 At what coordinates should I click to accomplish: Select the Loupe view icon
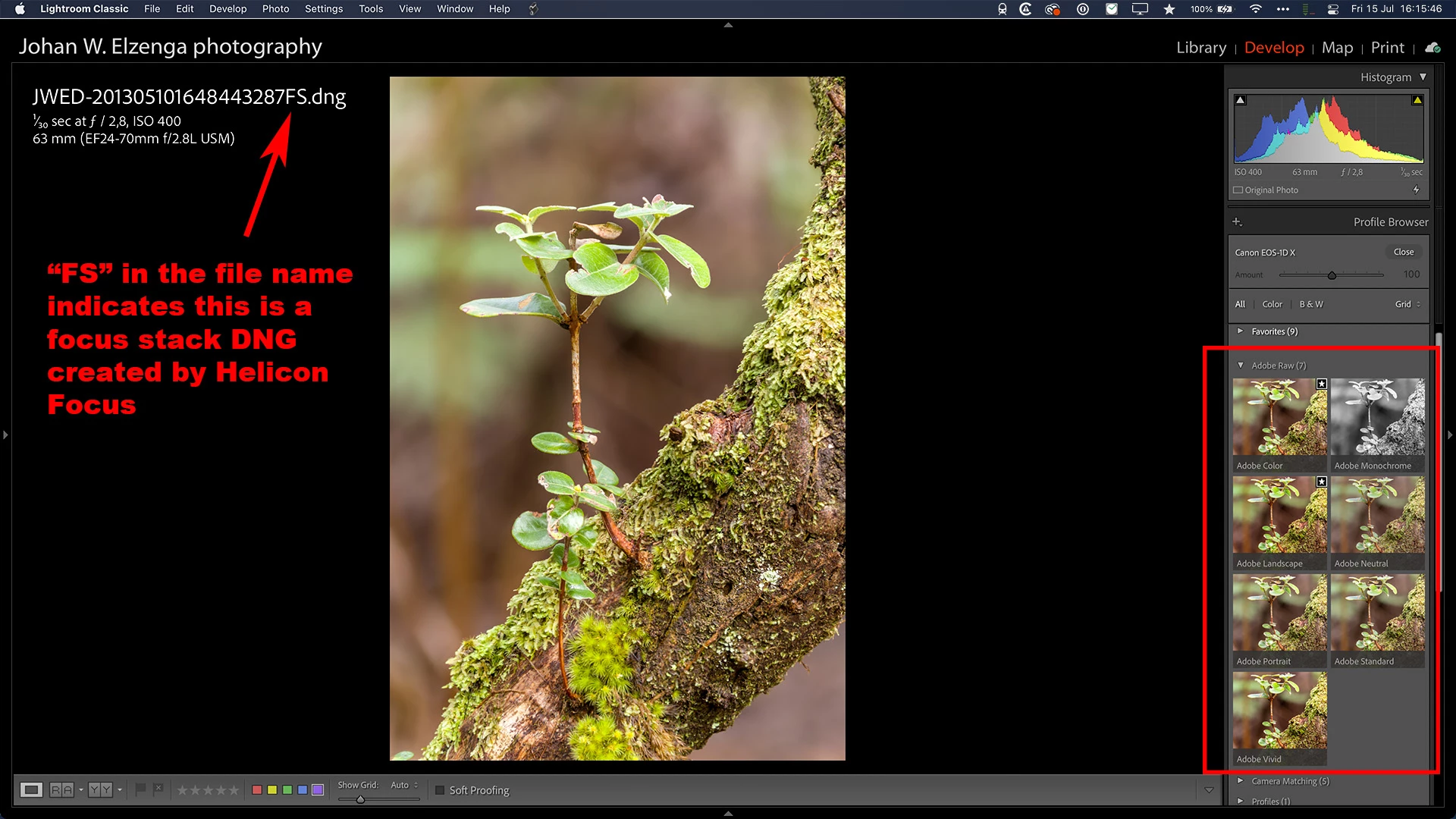click(x=31, y=790)
